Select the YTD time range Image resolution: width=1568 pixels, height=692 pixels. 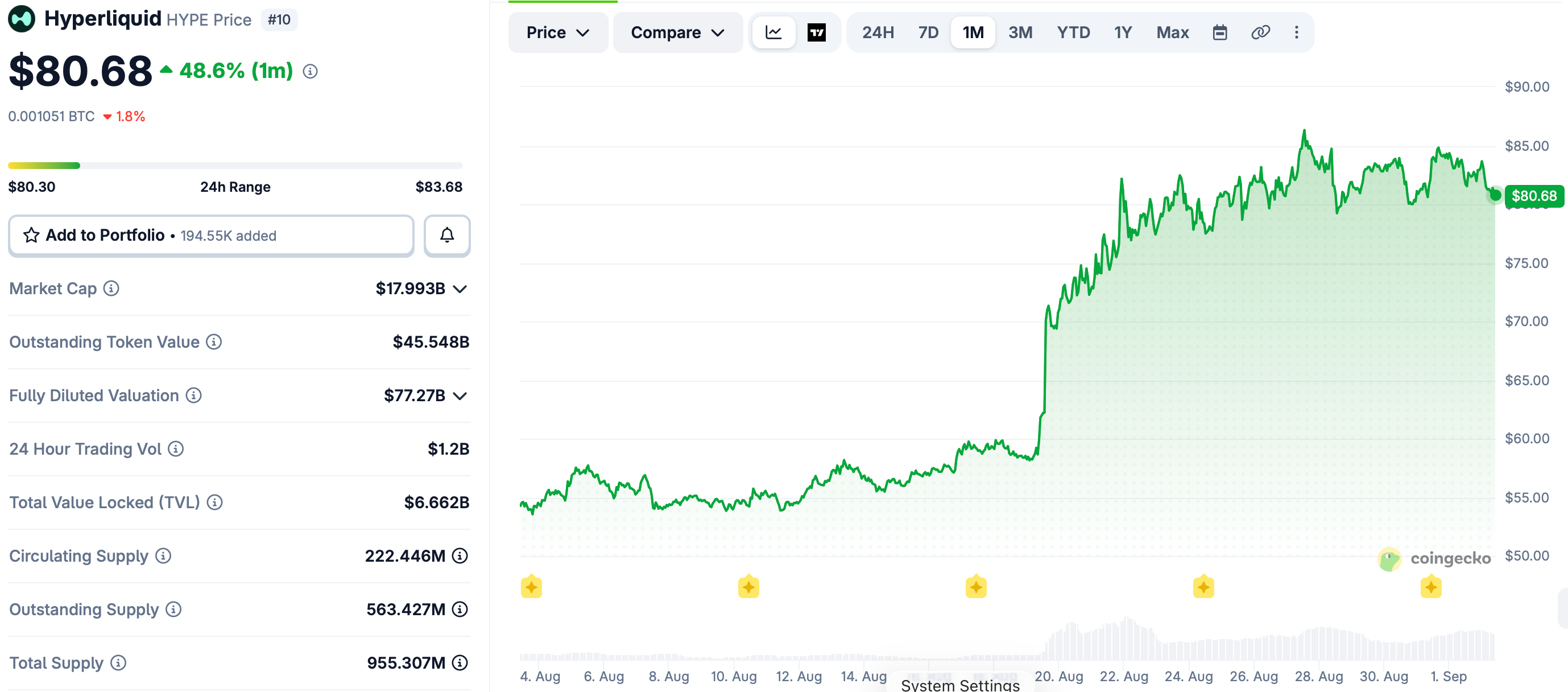tap(1073, 32)
